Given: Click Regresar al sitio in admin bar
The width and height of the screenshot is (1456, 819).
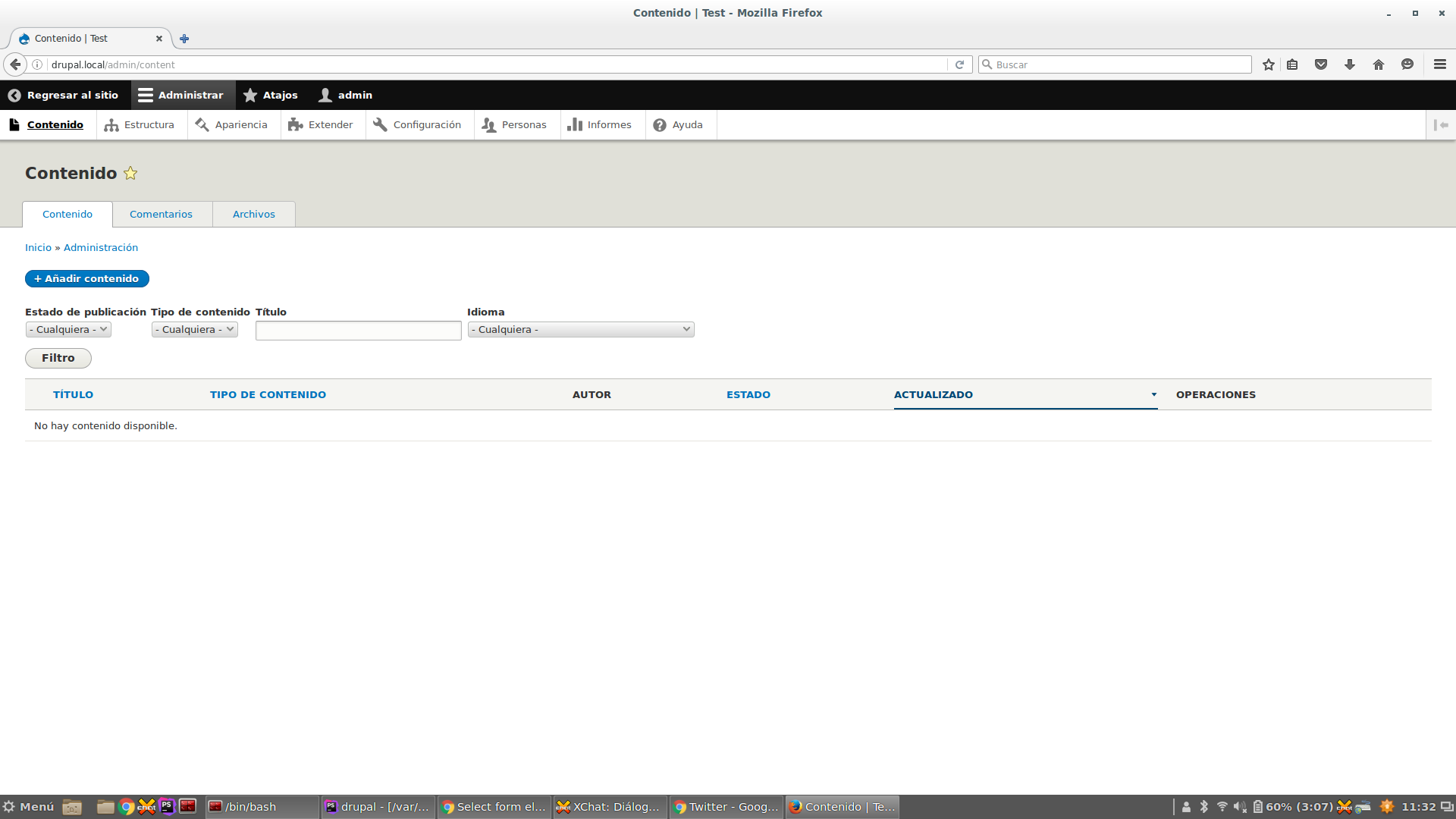Looking at the screenshot, I should 64,95.
